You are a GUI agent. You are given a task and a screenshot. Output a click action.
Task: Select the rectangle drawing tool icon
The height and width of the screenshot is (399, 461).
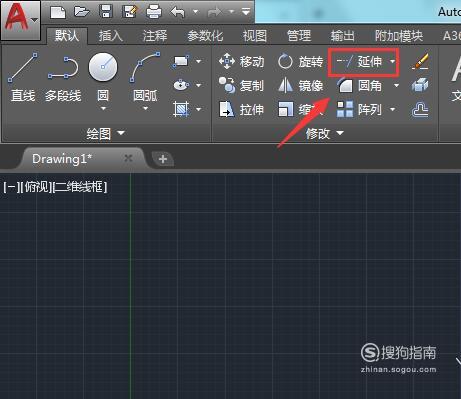coord(181,62)
